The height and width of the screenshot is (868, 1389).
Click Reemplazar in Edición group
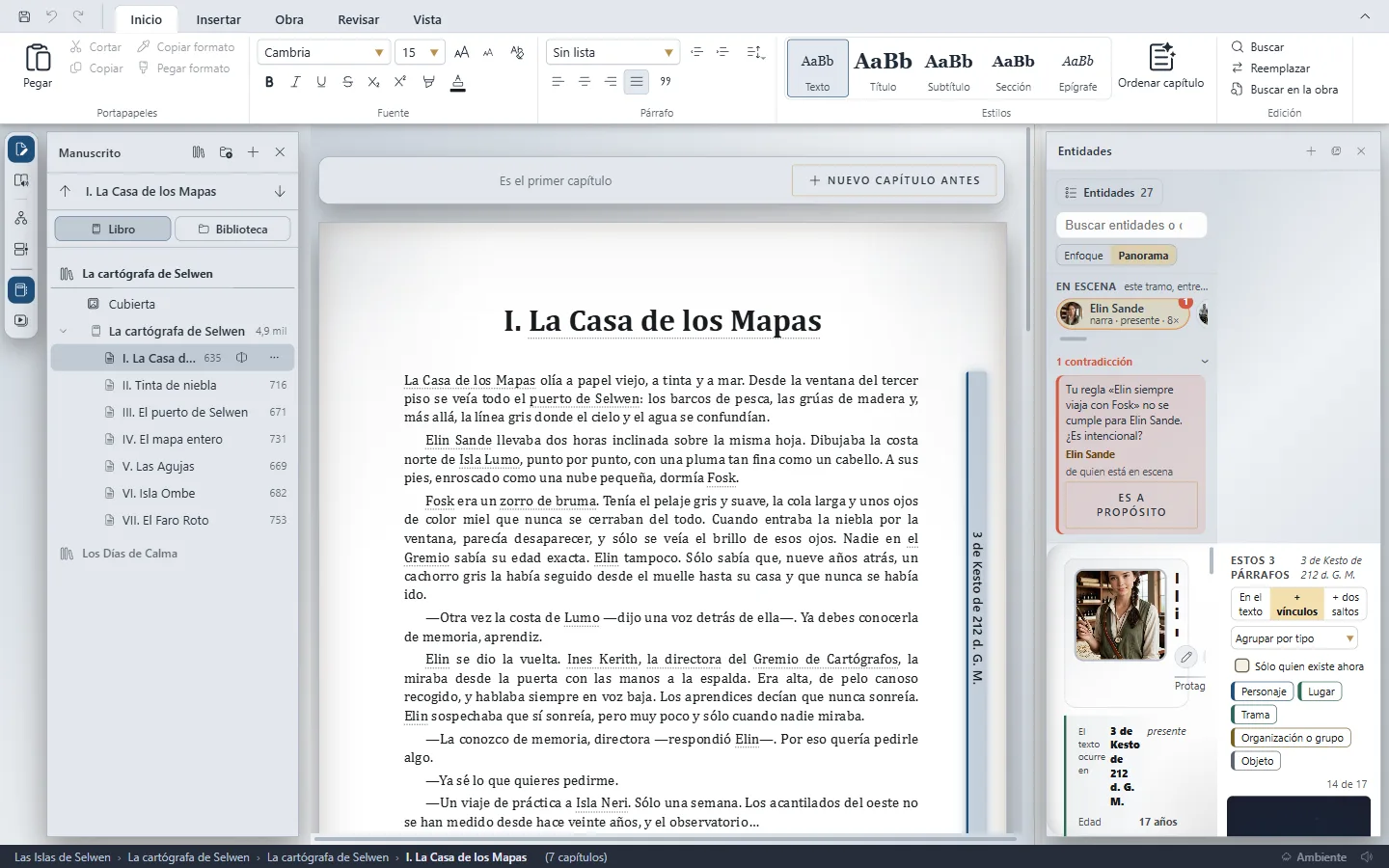(1270, 68)
